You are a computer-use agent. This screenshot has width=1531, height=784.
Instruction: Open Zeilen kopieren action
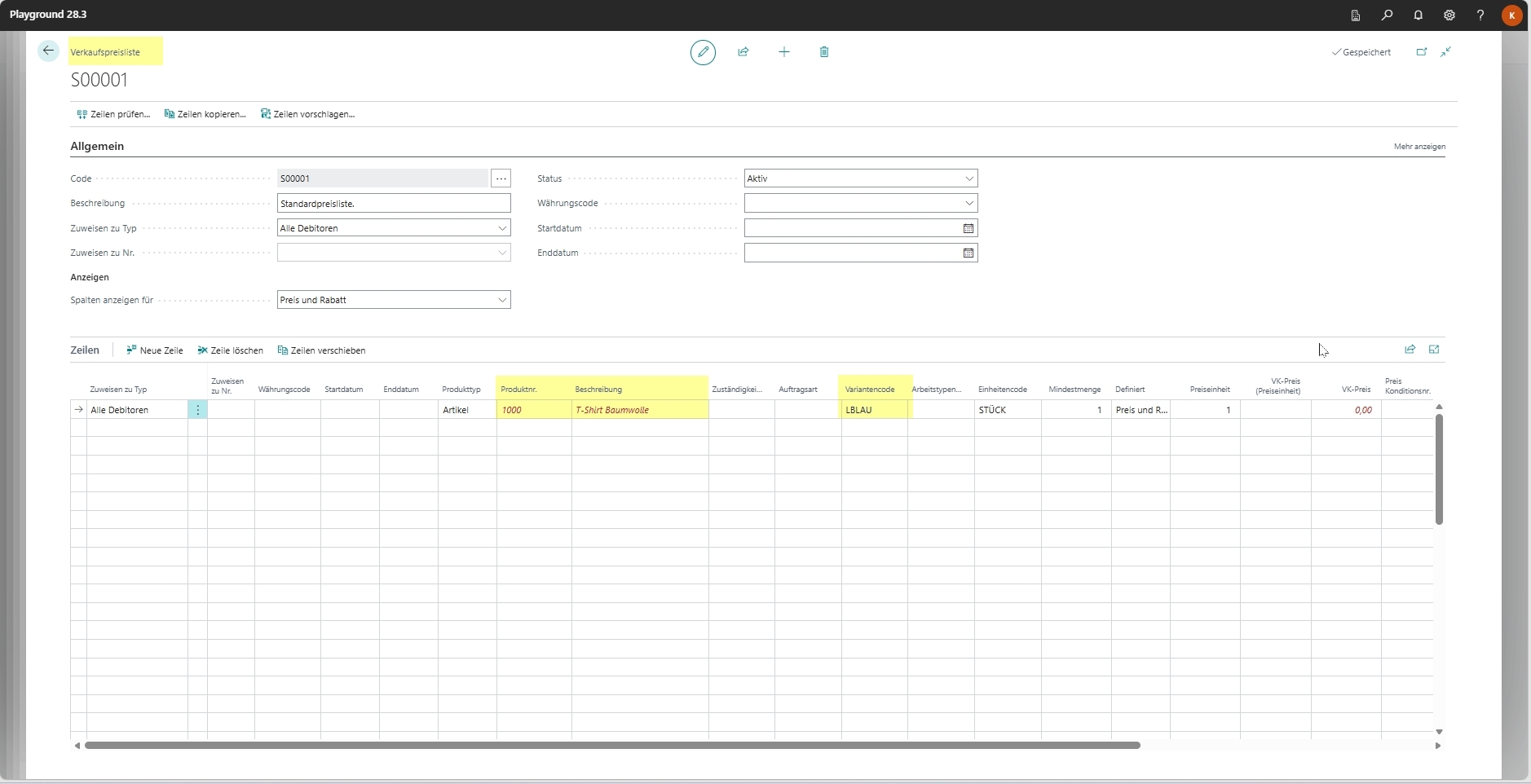(x=205, y=114)
